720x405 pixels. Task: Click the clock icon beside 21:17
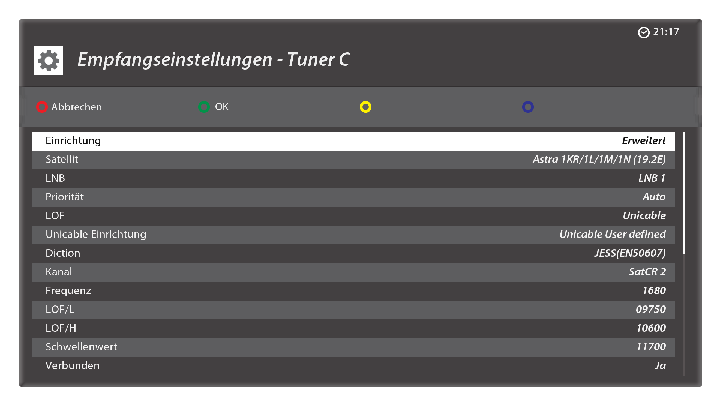click(x=643, y=32)
